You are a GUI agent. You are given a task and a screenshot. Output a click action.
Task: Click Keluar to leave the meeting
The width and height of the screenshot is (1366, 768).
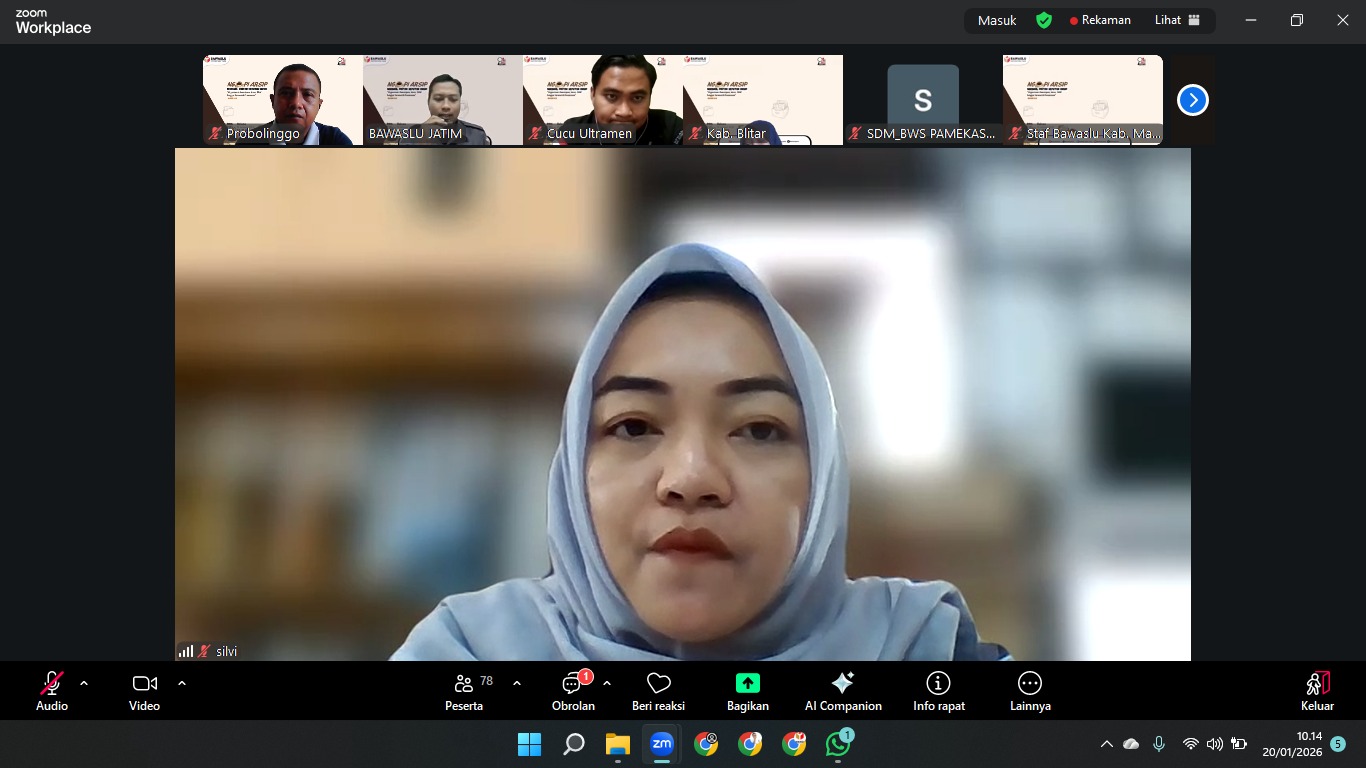(x=1317, y=690)
